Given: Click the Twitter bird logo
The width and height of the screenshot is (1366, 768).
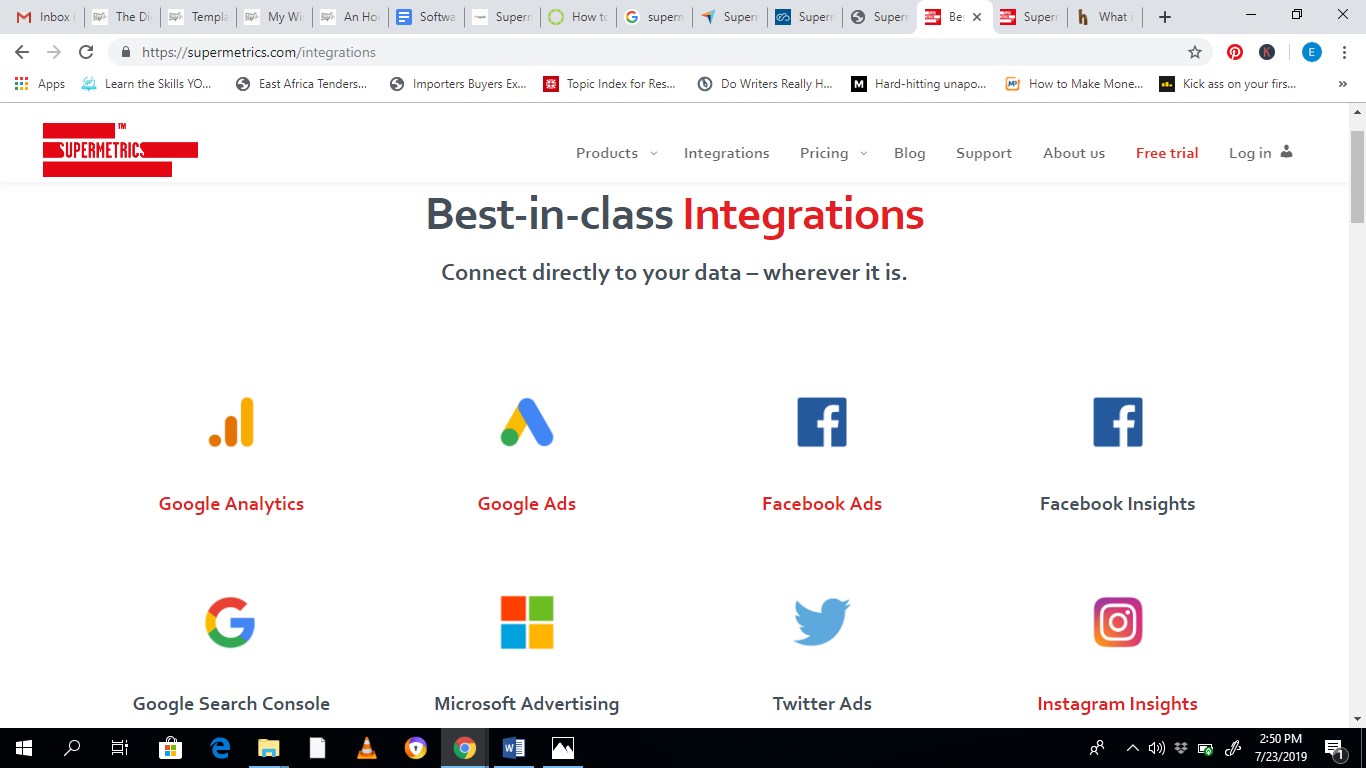Looking at the screenshot, I should pos(822,622).
